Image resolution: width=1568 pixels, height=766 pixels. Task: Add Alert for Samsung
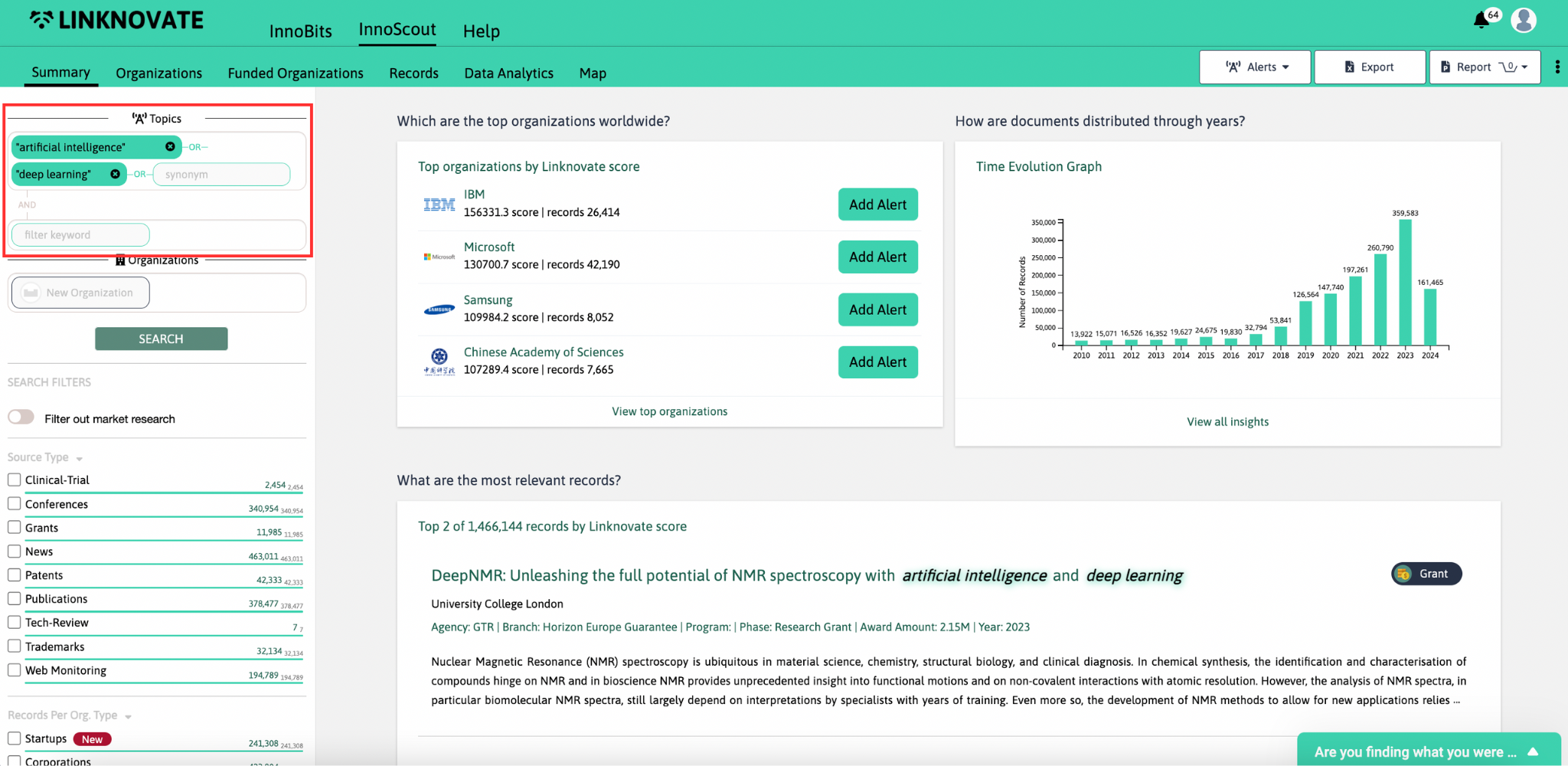877,309
